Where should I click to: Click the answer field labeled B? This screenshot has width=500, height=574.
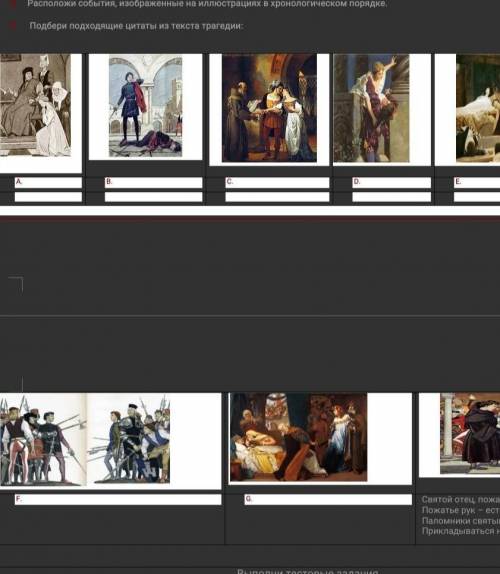pos(153,182)
